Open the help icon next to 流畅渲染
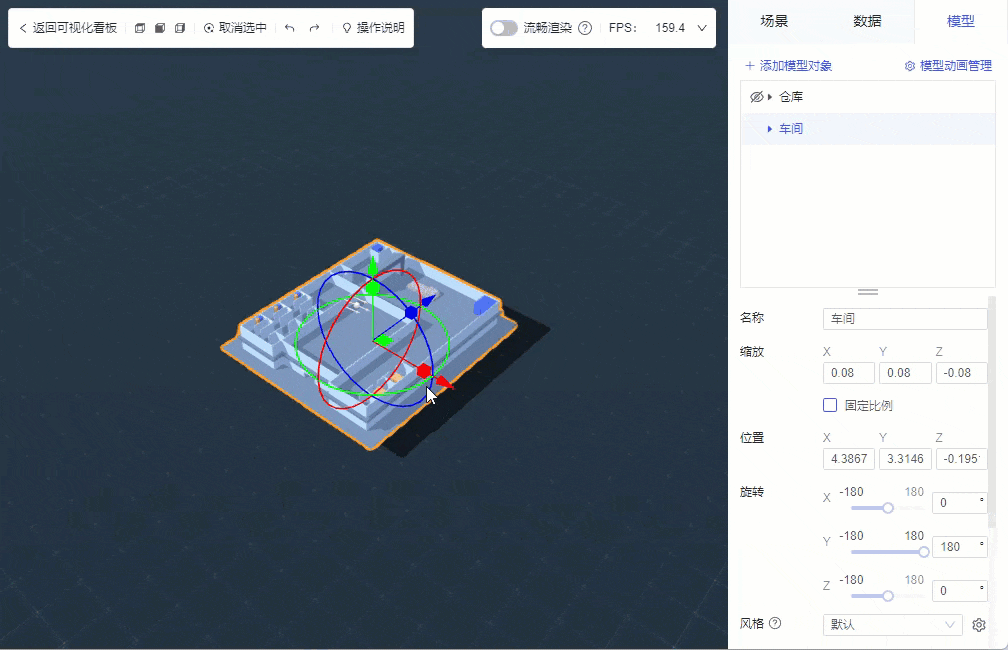The height and width of the screenshot is (650, 1008). [585, 28]
